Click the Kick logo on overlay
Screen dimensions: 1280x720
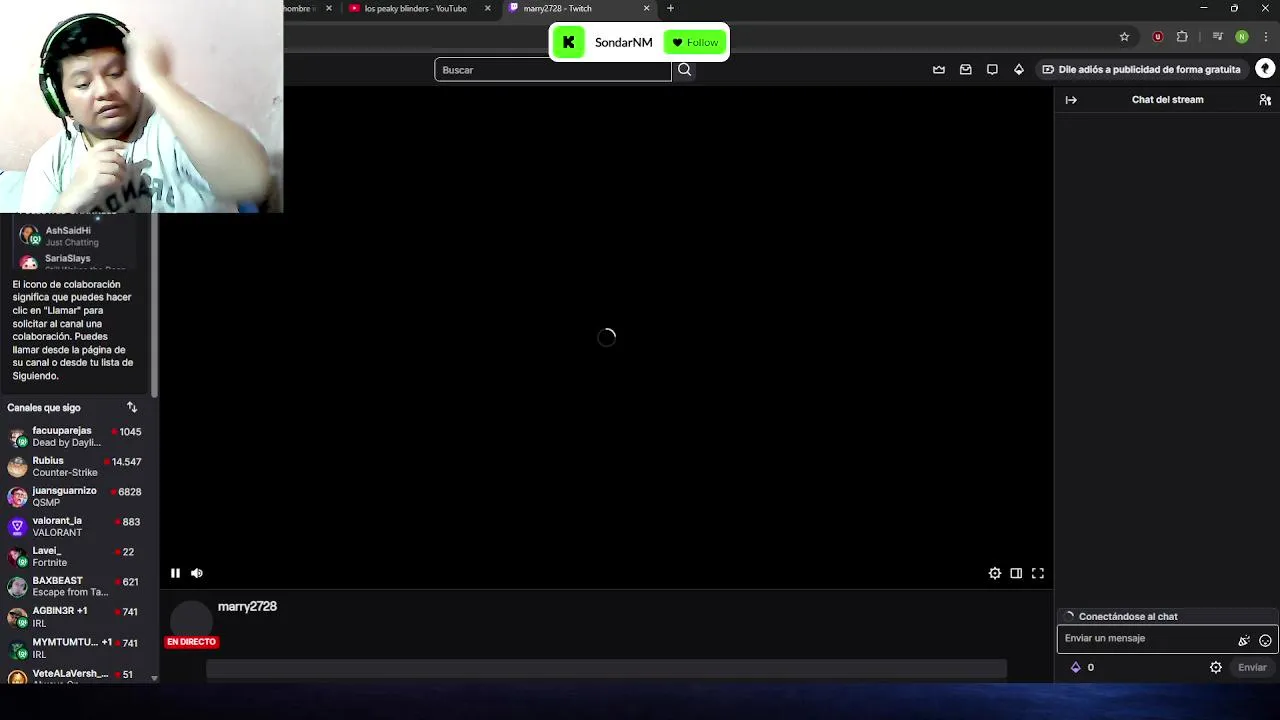(x=568, y=42)
